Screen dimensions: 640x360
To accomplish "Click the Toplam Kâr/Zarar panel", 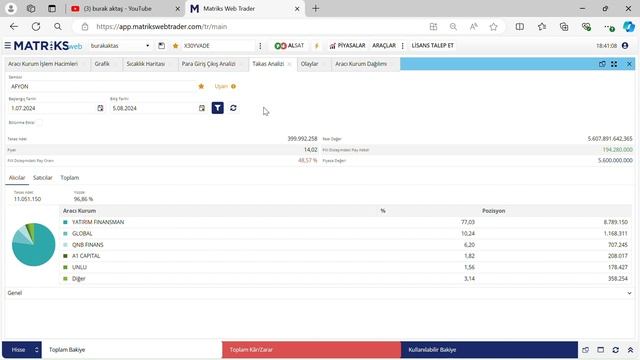I will 311,350.
